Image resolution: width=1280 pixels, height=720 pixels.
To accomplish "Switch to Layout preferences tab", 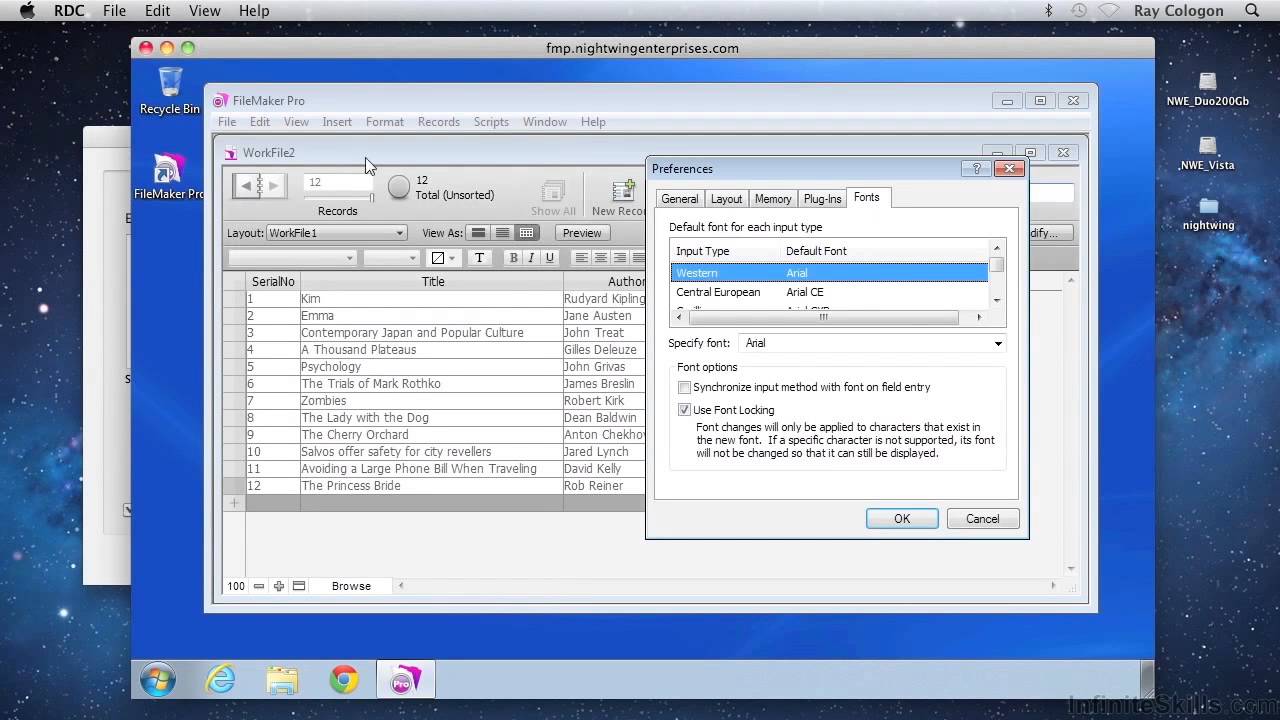I will tap(726, 199).
